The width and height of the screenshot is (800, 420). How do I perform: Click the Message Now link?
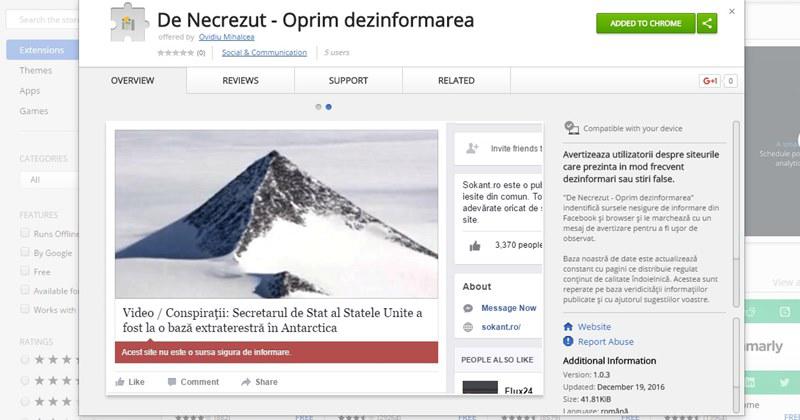[x=509, y=308]
